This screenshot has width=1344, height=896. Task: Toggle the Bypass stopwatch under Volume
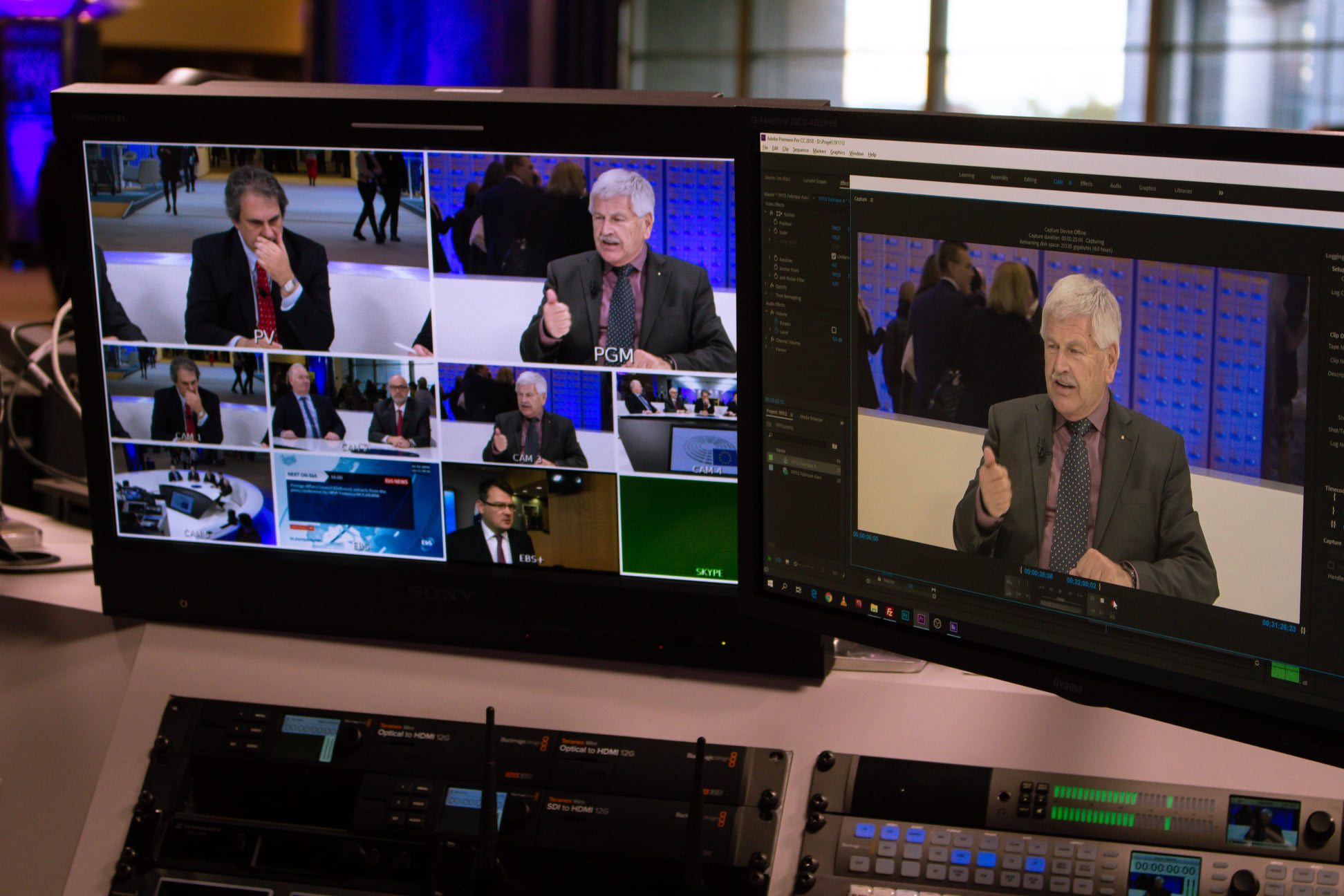pos(776,321)
